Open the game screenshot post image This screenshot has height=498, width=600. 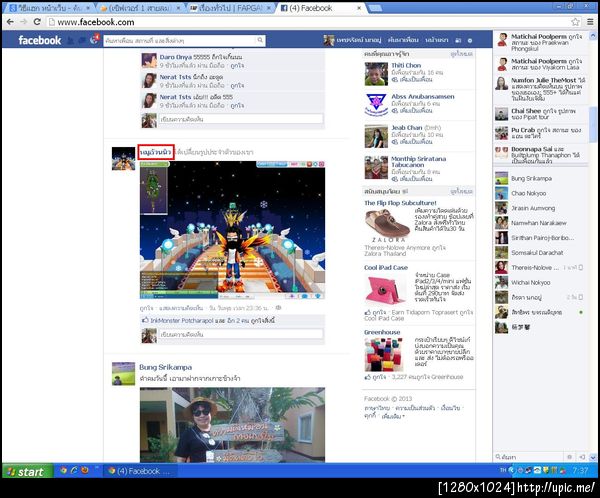pyautogui.click(x=232, y=230)
